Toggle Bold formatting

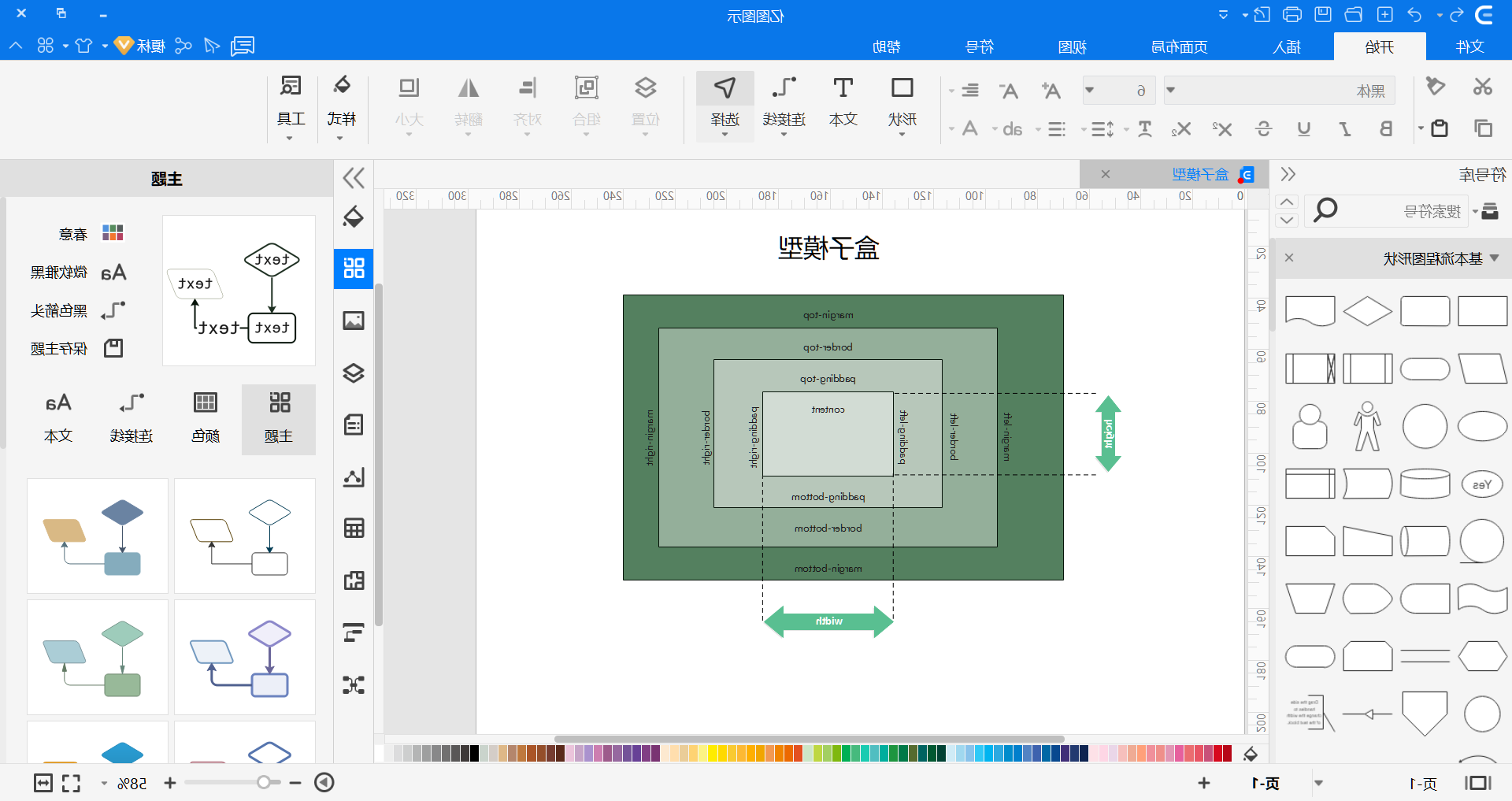[x=1386, y=128]
